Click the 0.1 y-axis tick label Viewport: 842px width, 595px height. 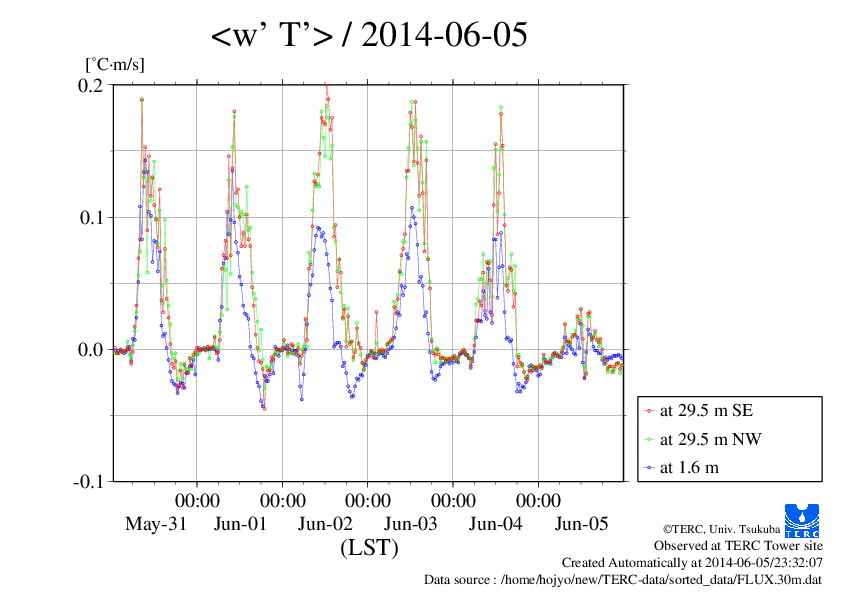pos(91,217)
